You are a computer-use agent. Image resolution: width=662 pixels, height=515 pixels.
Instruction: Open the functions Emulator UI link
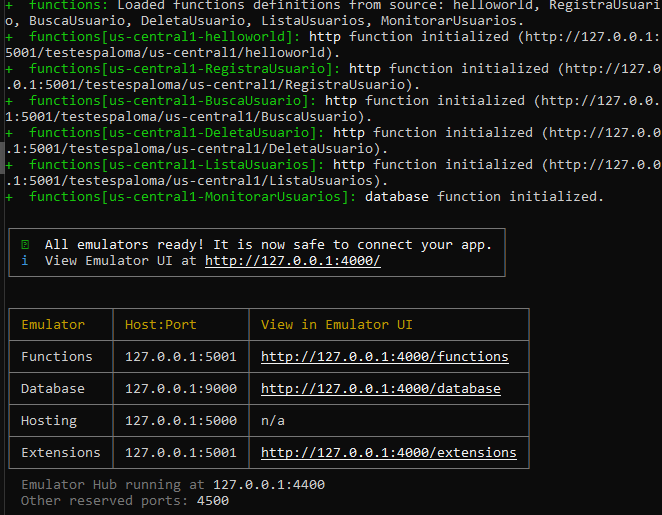[x=385, y=357]
